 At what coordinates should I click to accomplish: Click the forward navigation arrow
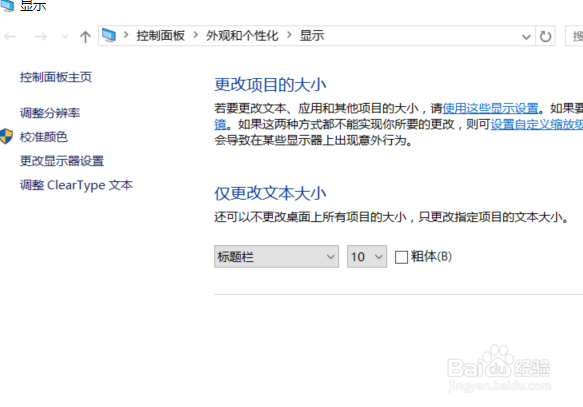coord(41,36)
